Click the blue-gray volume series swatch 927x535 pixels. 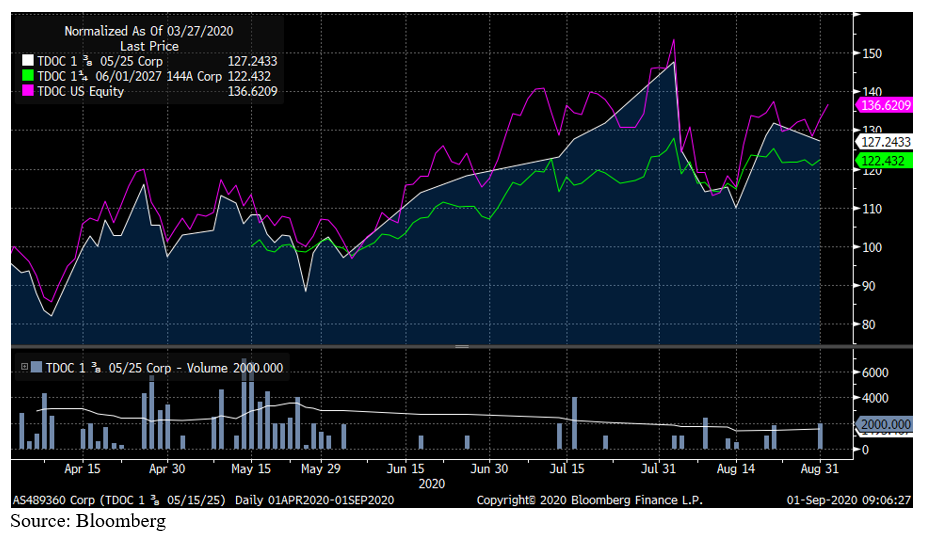[36, 367]
